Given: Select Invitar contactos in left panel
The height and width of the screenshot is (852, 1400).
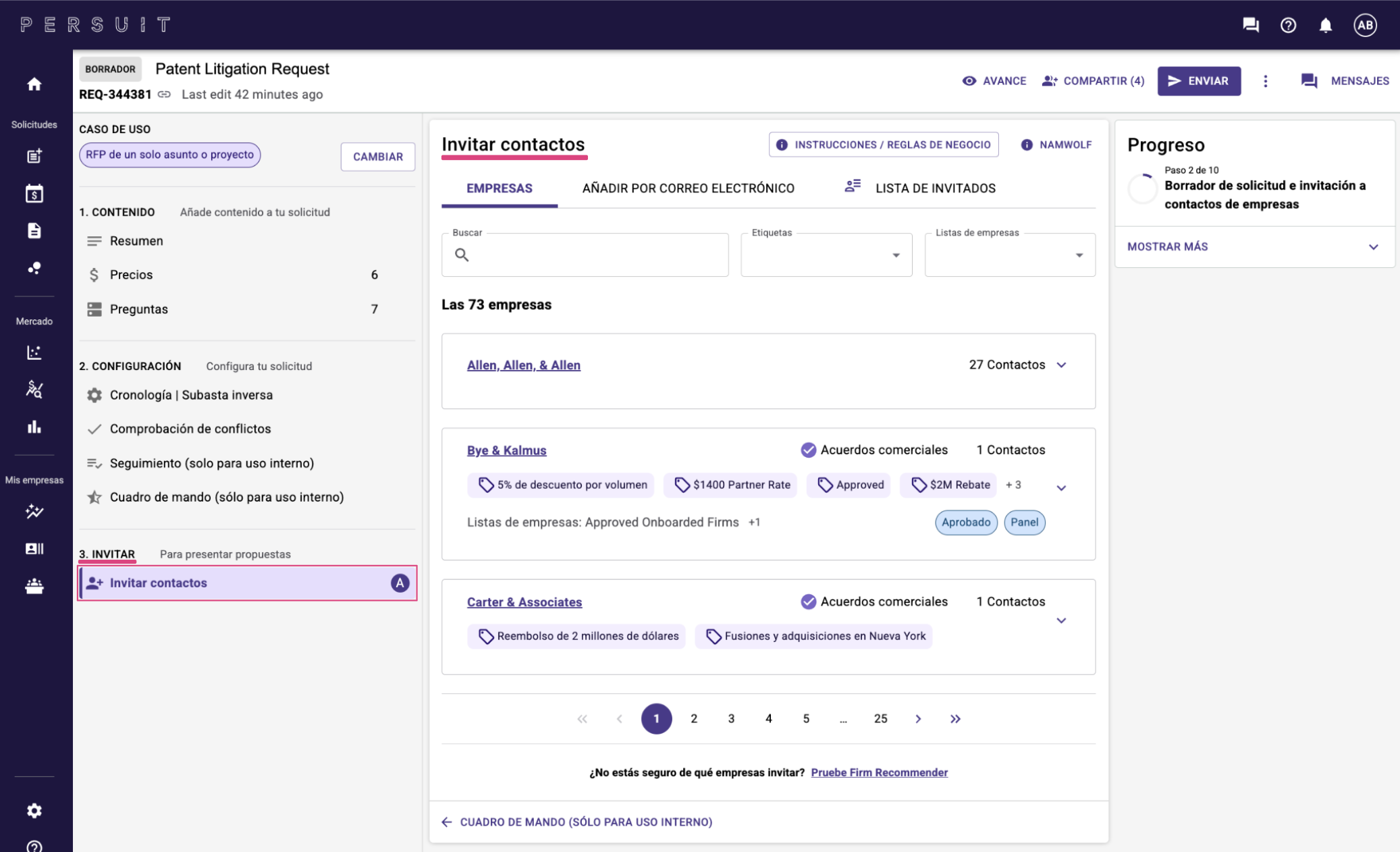Looking at the screenshot, I should point(247,583).
